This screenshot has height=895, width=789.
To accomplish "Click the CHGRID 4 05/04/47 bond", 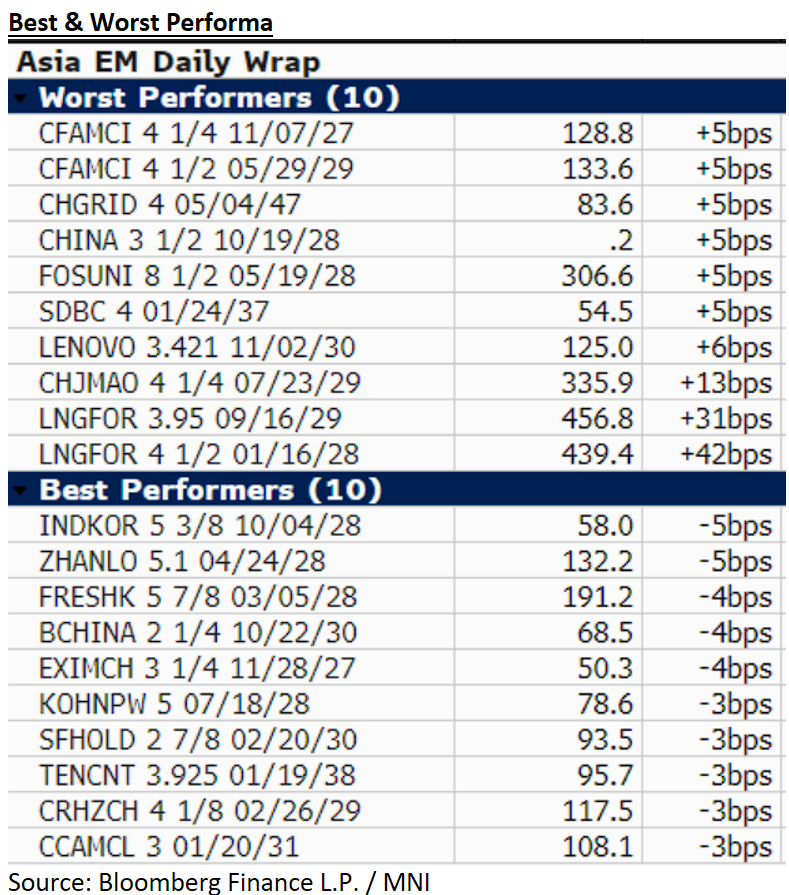I will pyautogui.click(x=169, y=205).
